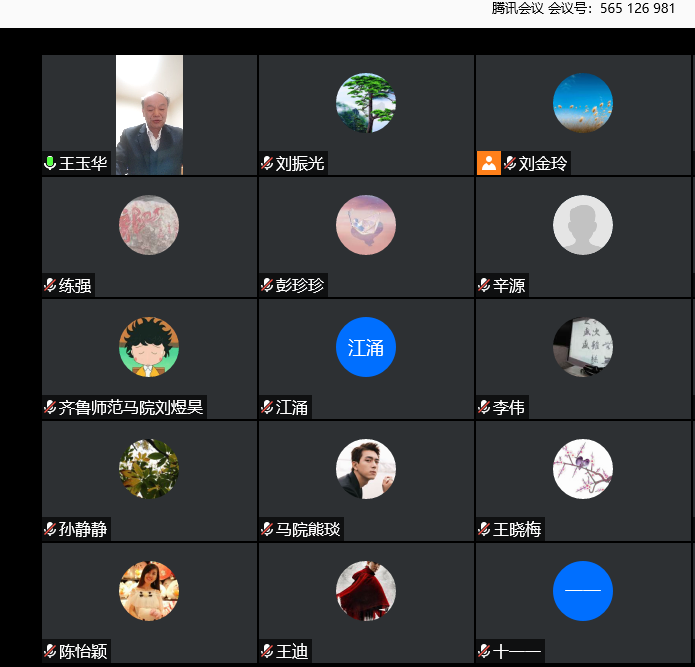This screenshot has height=667, width=695.
Task: Click the cartoon avatar of 齐鲁师范马院刘煜昊
Action: 149,347
